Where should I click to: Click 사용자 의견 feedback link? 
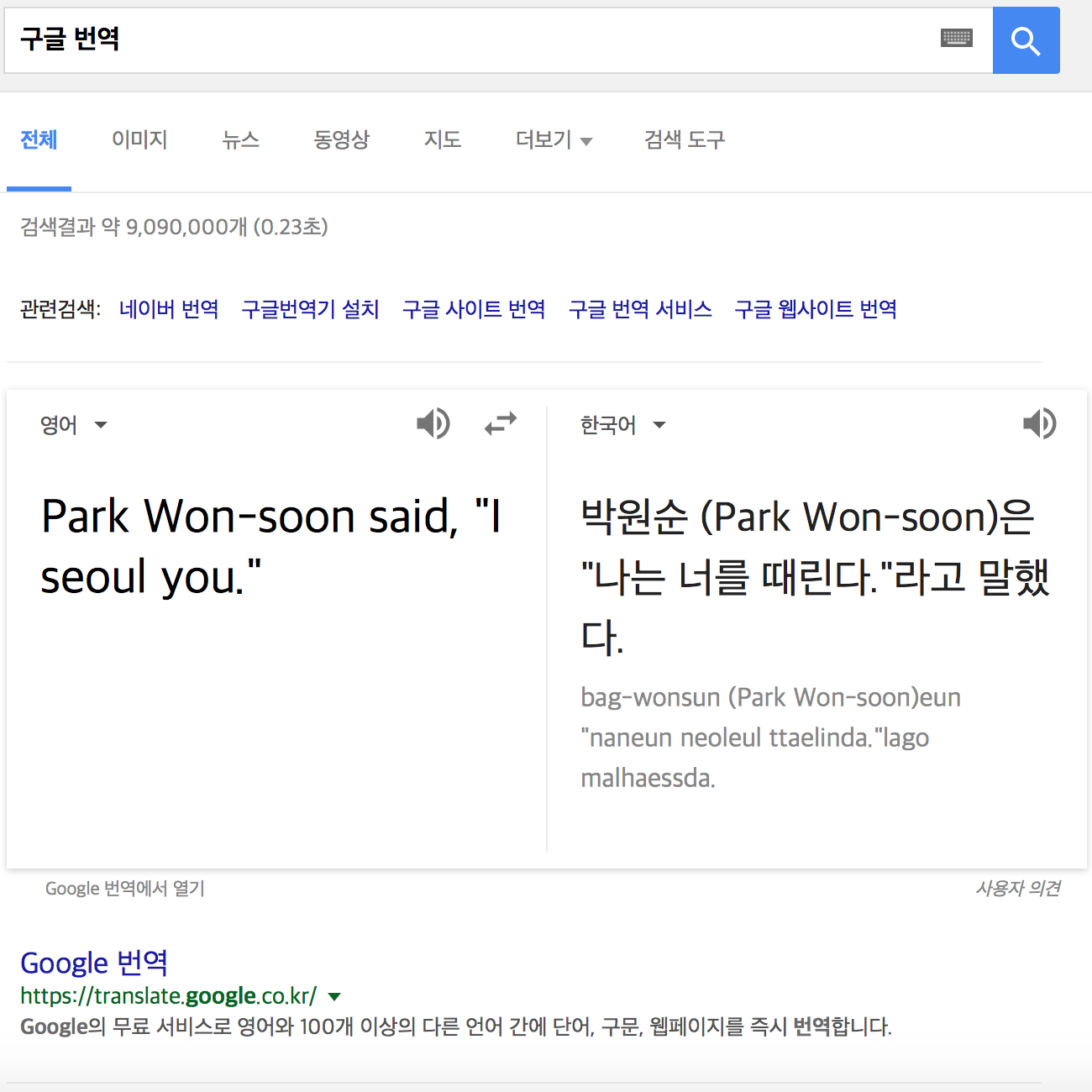[x=1017, y=889]
